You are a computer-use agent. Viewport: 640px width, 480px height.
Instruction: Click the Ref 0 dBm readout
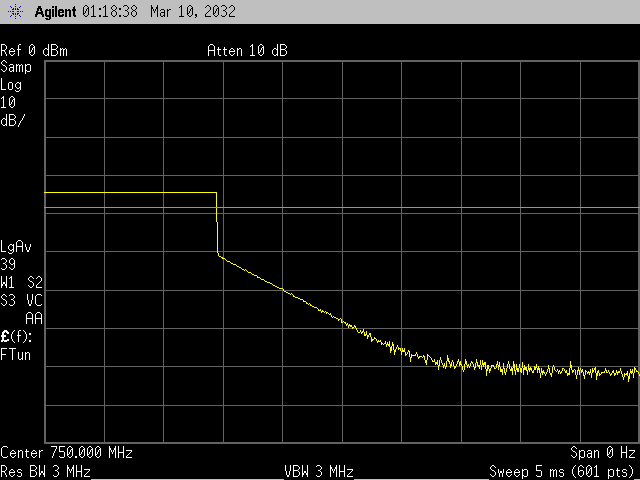tap(34, 51)
